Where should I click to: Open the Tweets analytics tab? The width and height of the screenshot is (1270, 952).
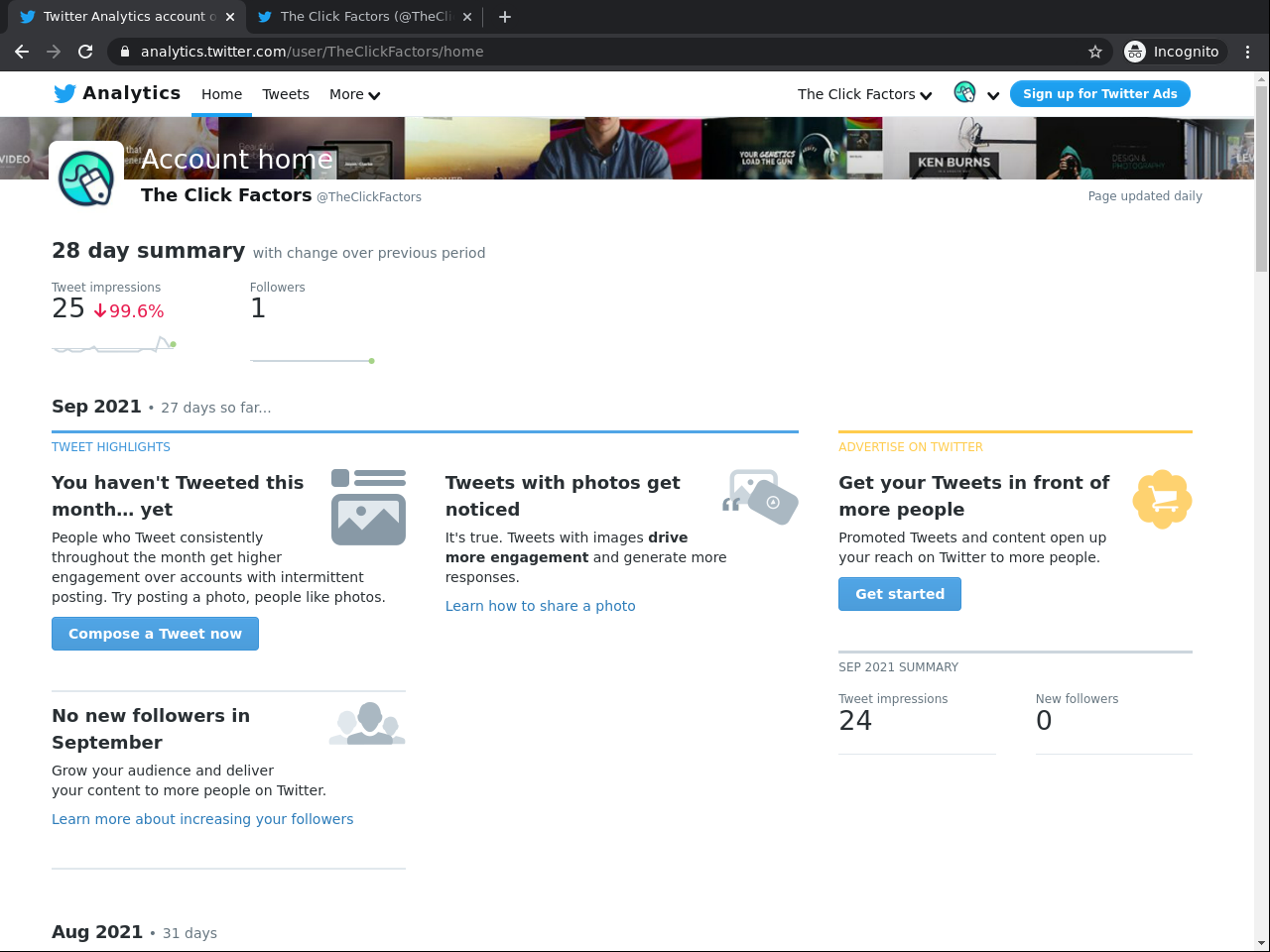pyautogui.click(x=286, y=94)
